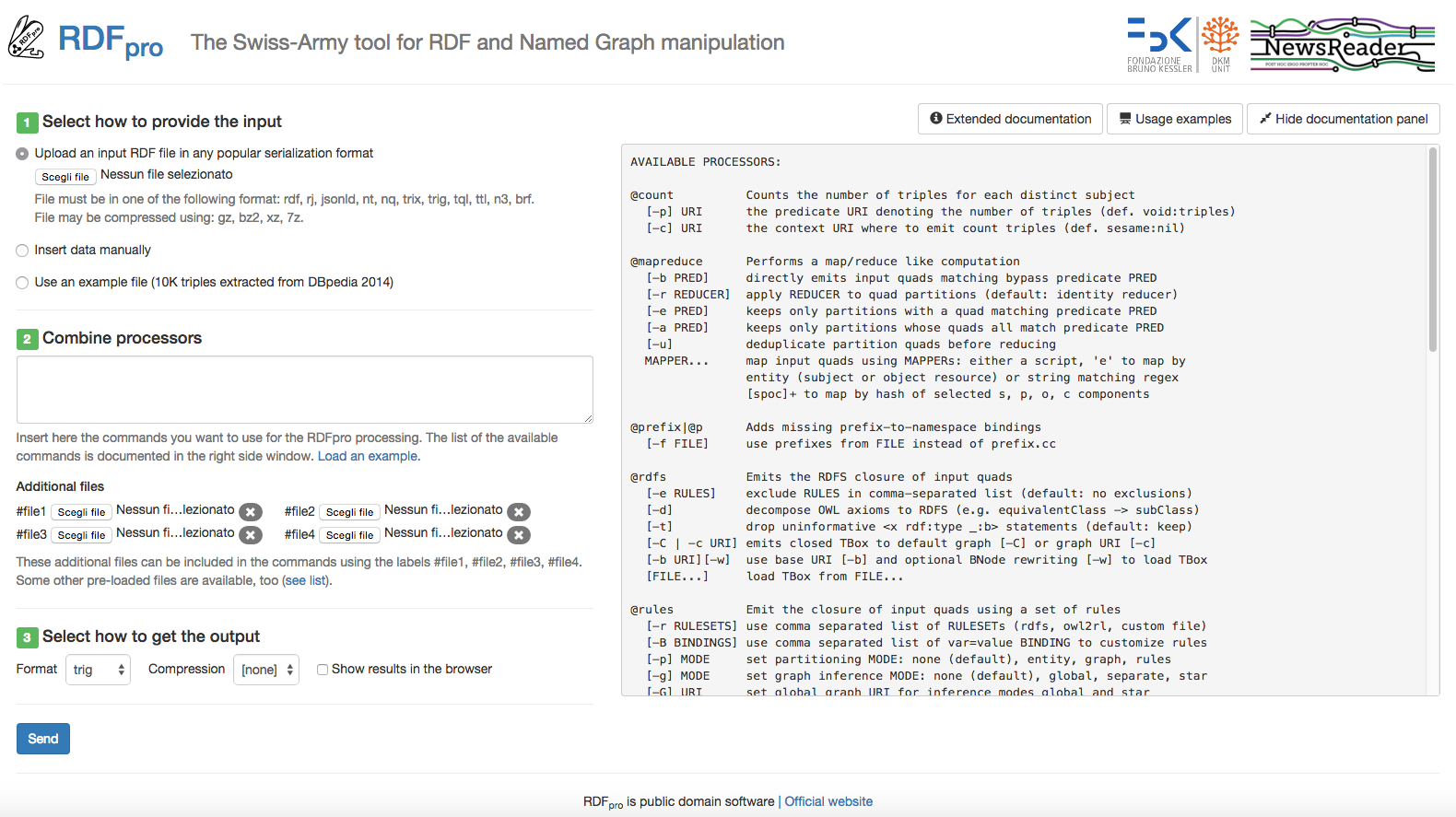The width and height of the screenshot is (1456, 817).
Task: Clear the #file4 attachment with its X icon
Action: click(519, 535)
